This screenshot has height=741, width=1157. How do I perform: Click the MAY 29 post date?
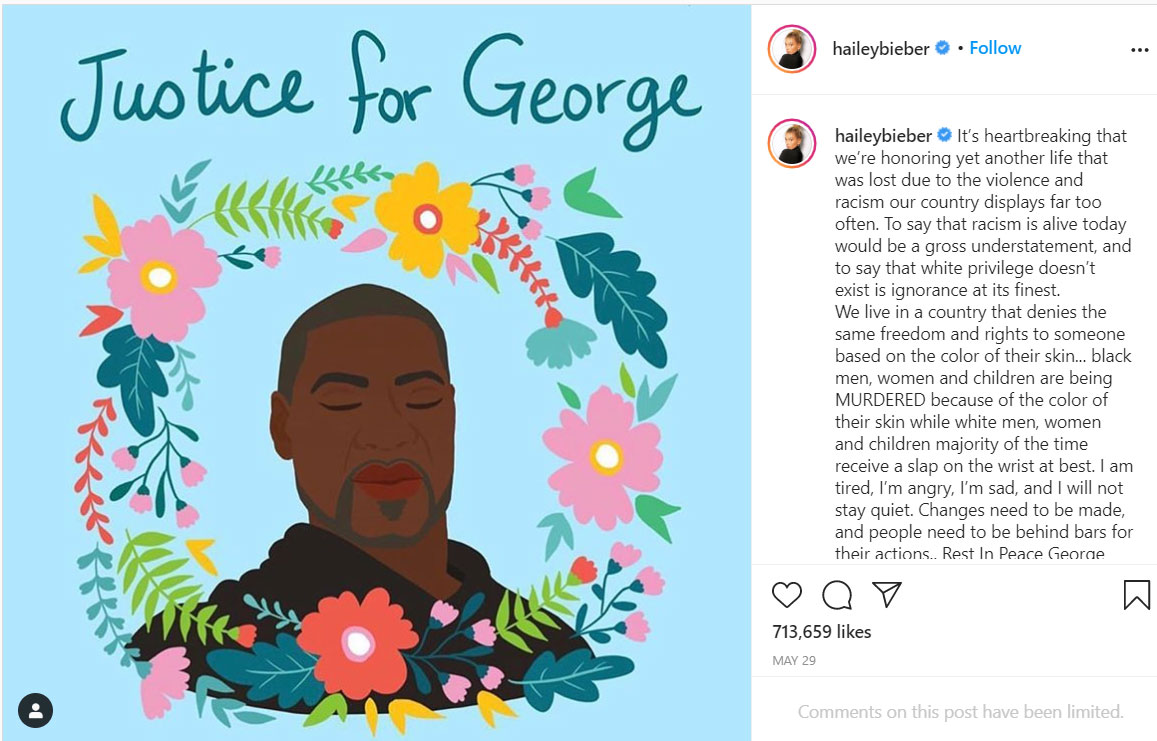coord(794,661)
